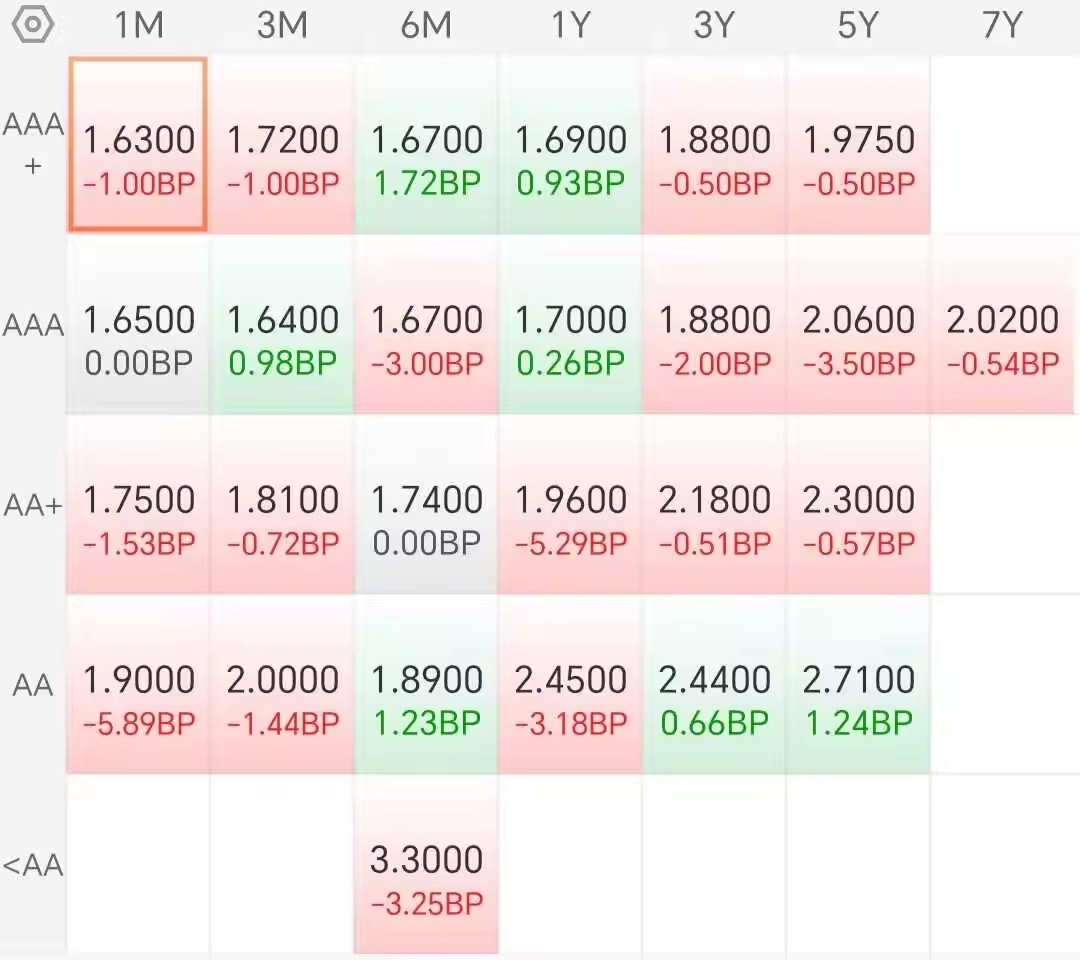This screenshot has width=1080, height=960.
Task: Open highlighted AAA+ 1M cell 1.6300
Action: [x=138, y=144]
